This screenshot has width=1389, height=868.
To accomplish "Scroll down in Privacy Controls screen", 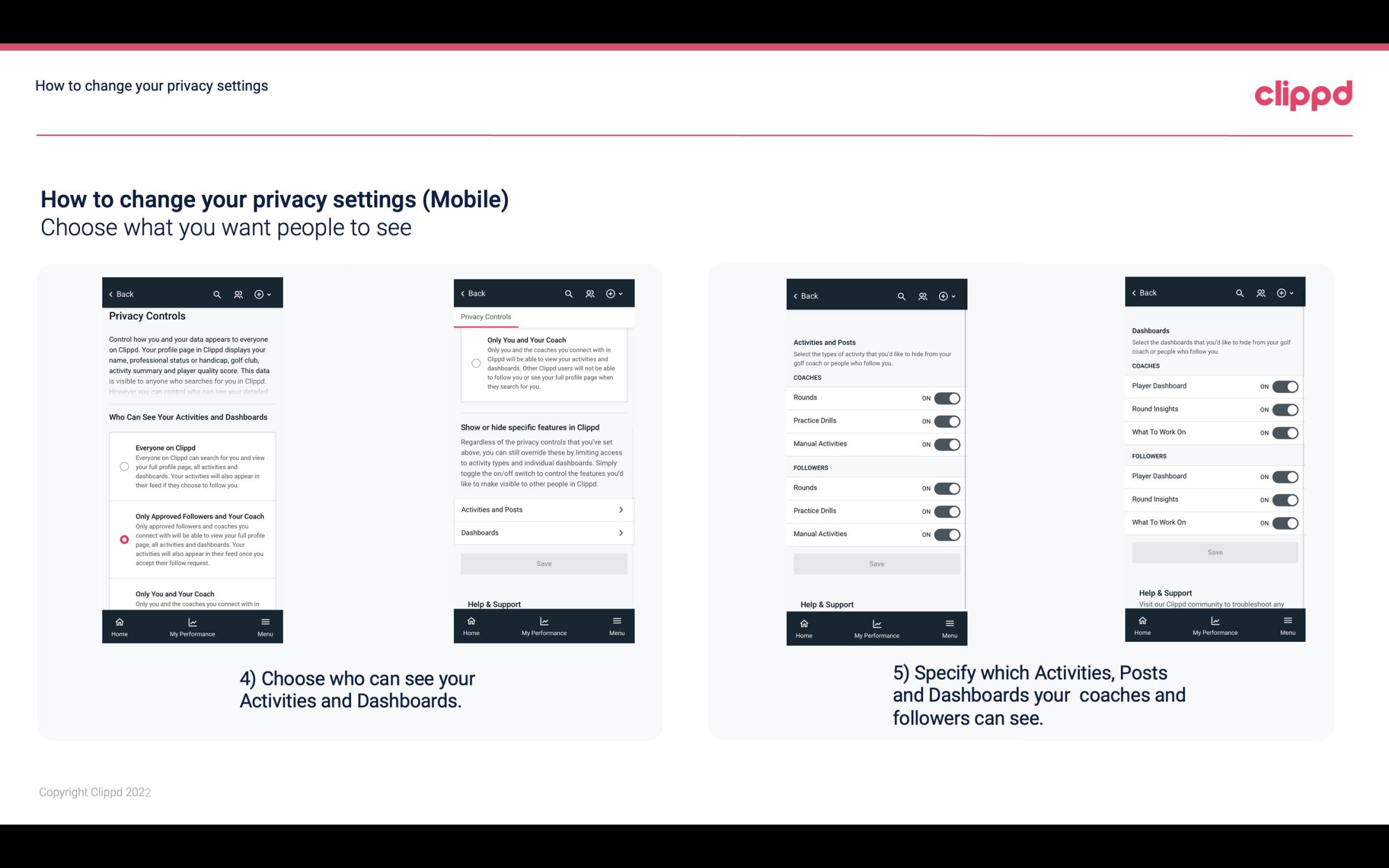I will (191, 500).
